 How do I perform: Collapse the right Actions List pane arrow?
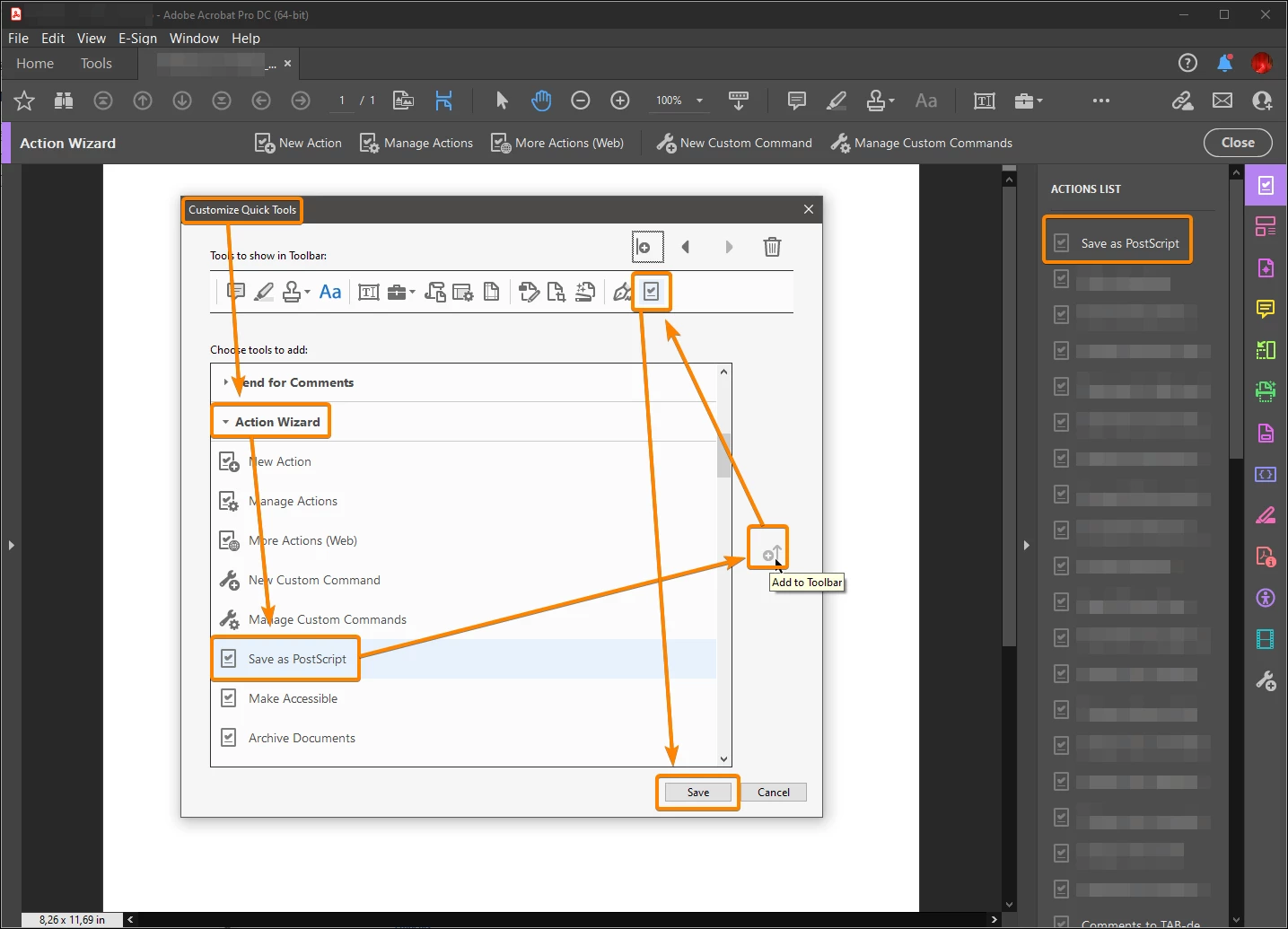(1027, 545)
